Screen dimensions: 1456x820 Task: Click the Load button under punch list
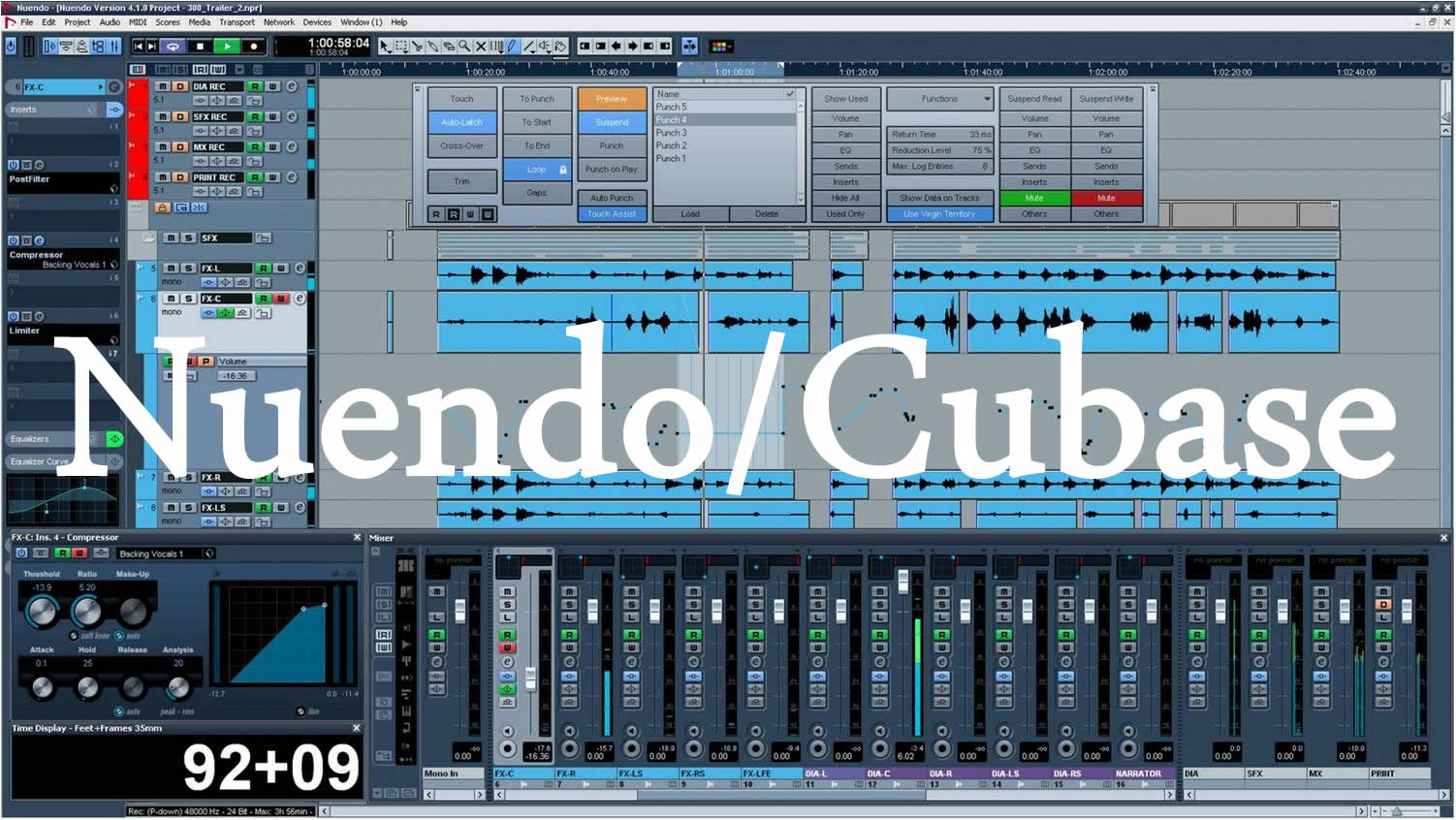pos(690,214)
